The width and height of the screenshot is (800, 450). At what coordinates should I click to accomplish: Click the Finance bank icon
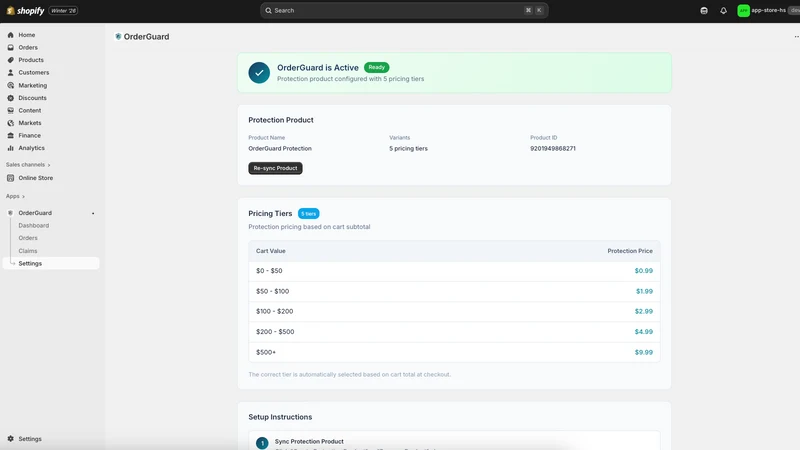point(10,135)
